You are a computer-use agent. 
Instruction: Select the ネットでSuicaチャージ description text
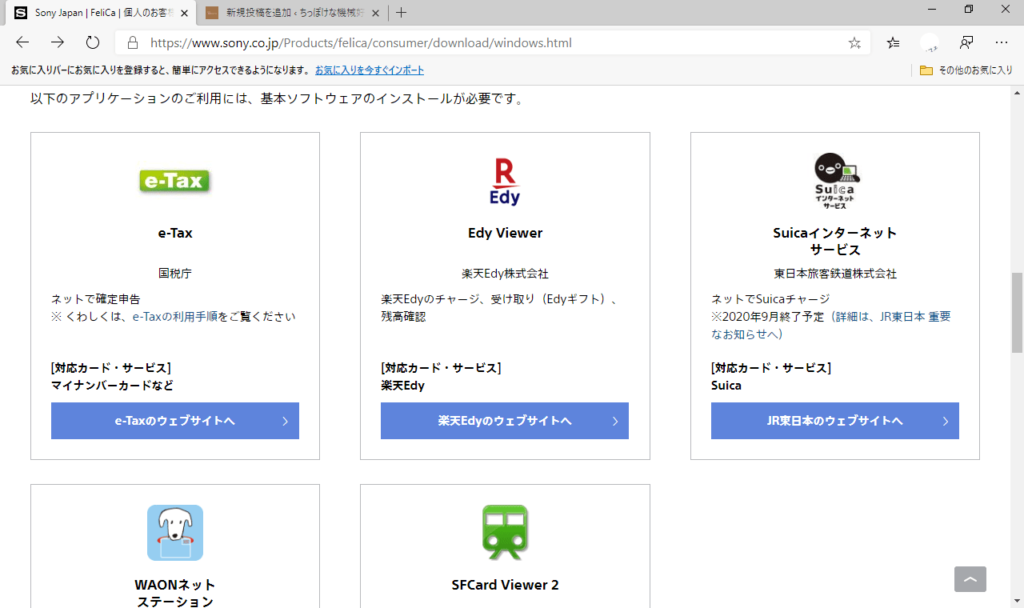tap(771, 299)
